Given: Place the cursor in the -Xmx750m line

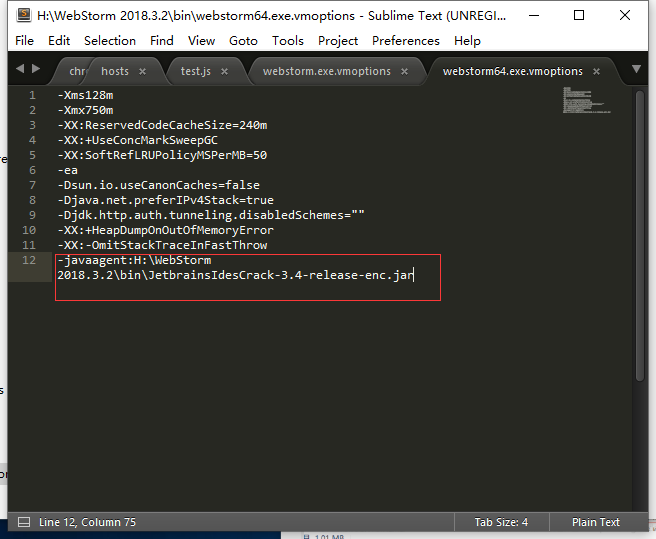Looking at the screenshot, I should 85,110.
